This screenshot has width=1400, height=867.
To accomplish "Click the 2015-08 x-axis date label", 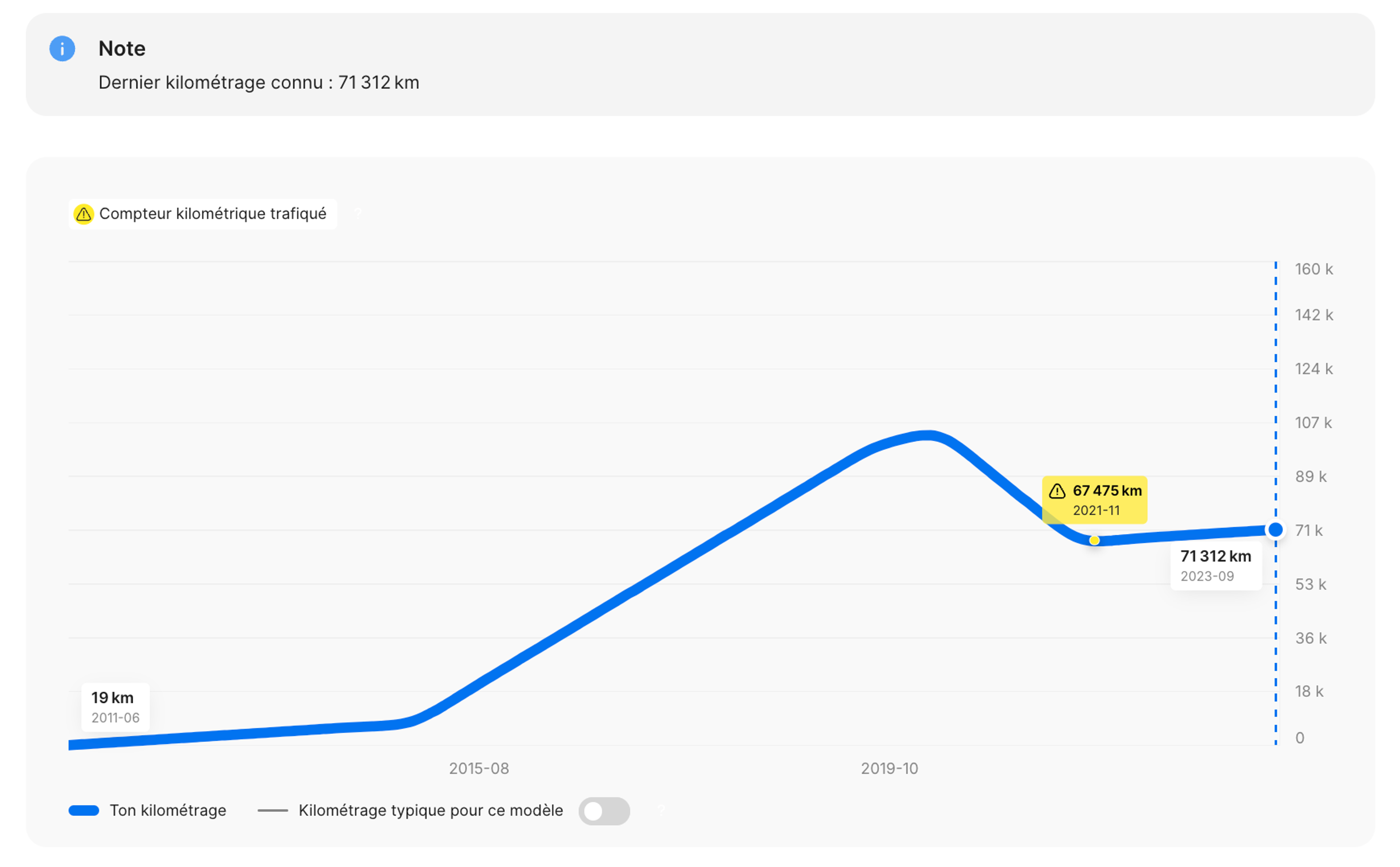I will tap(479, 768).
